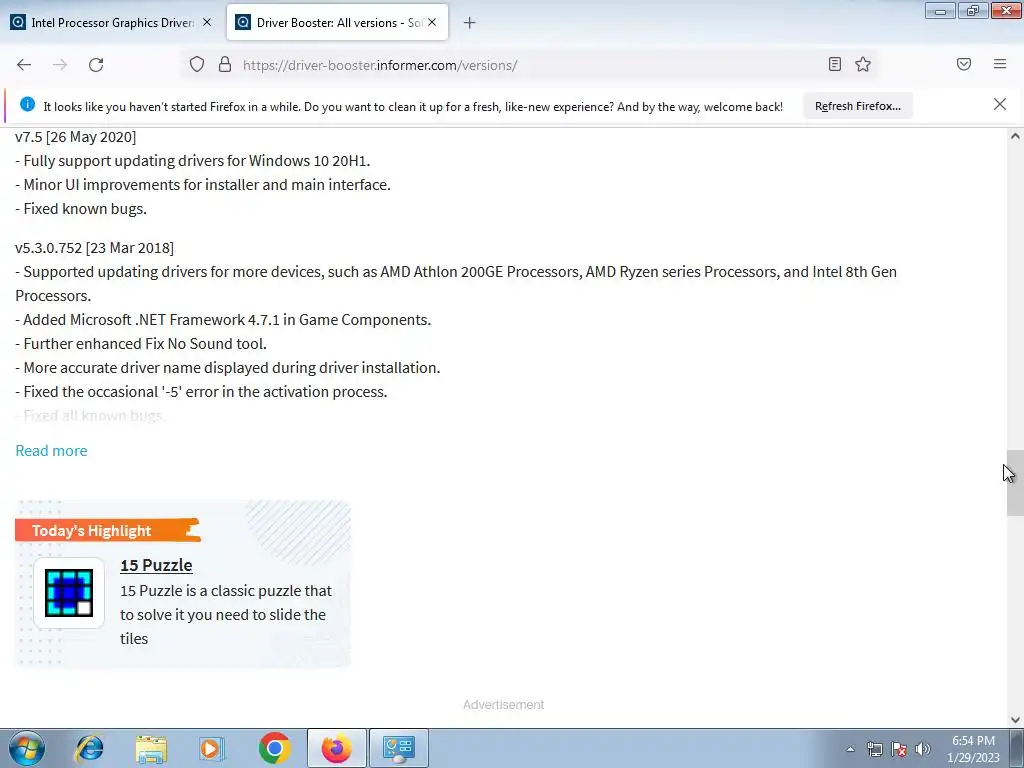
Task: Open the Control Panel taskbar item
Action: click(399, 748)
